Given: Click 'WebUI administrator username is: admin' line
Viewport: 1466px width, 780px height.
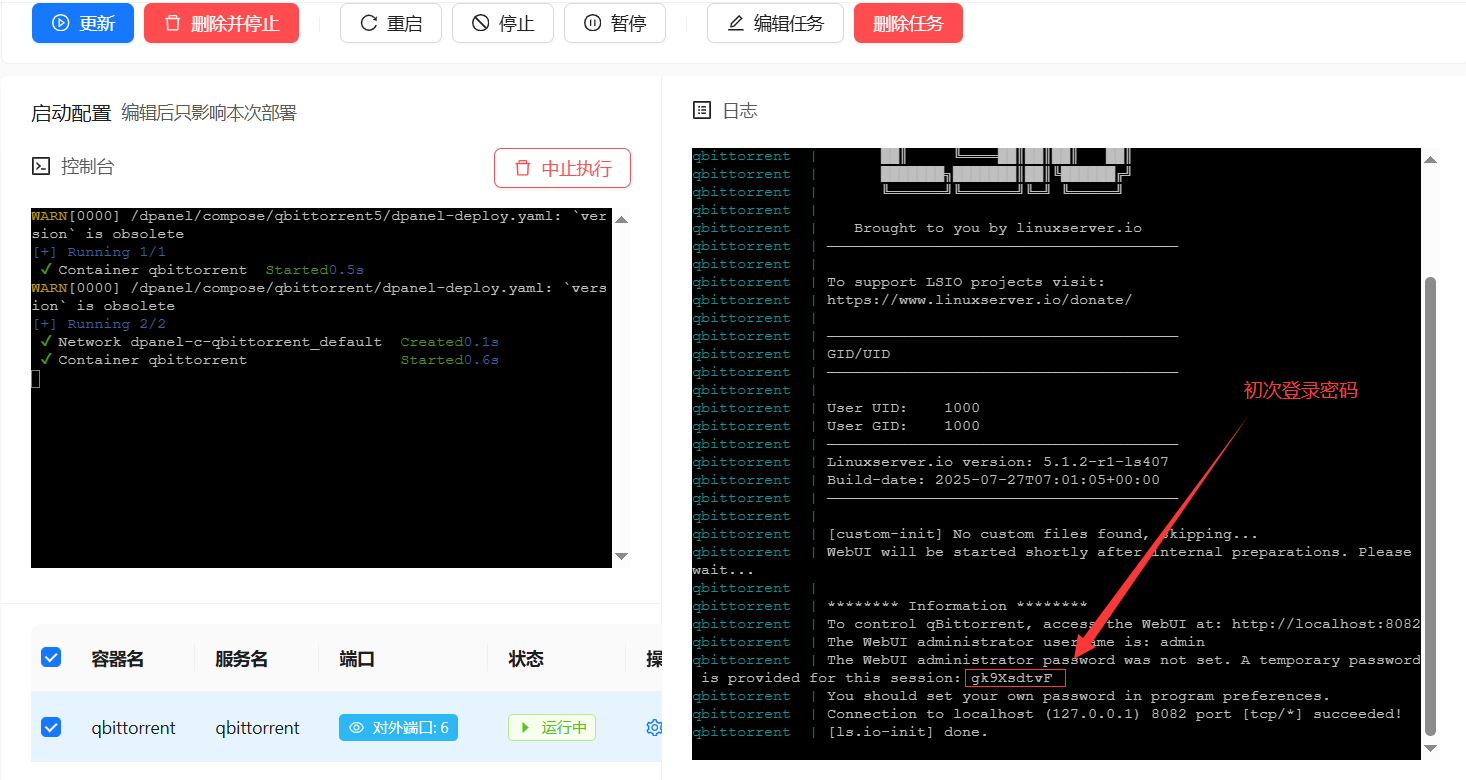Looking at the screenshot, I should click(1015, 642).
